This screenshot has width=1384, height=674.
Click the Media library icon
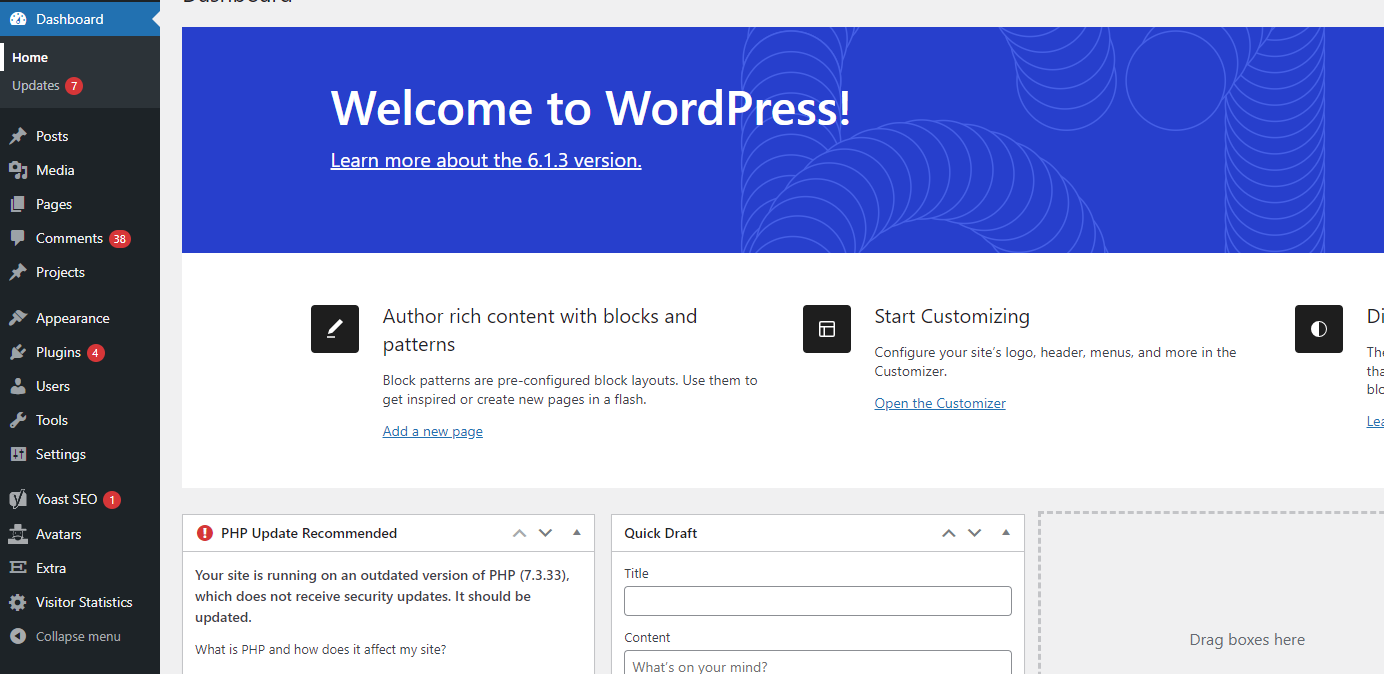coord(18,170)
